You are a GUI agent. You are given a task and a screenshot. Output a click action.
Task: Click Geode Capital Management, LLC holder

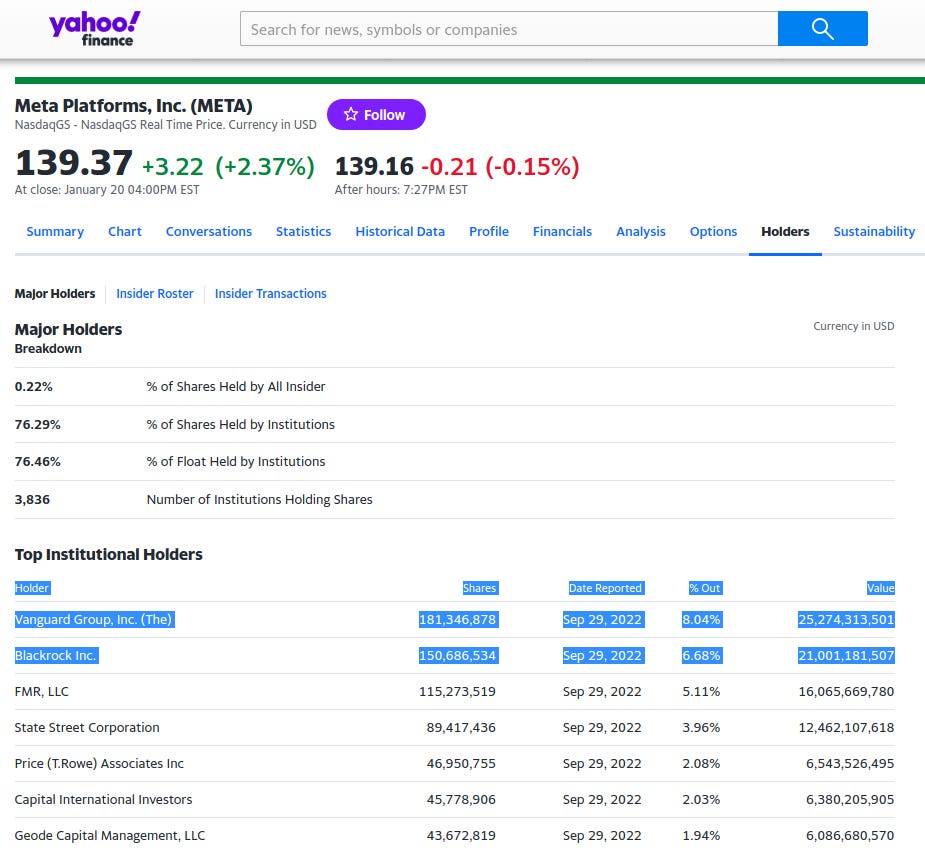pyautogui.click(x=110, y=835)
